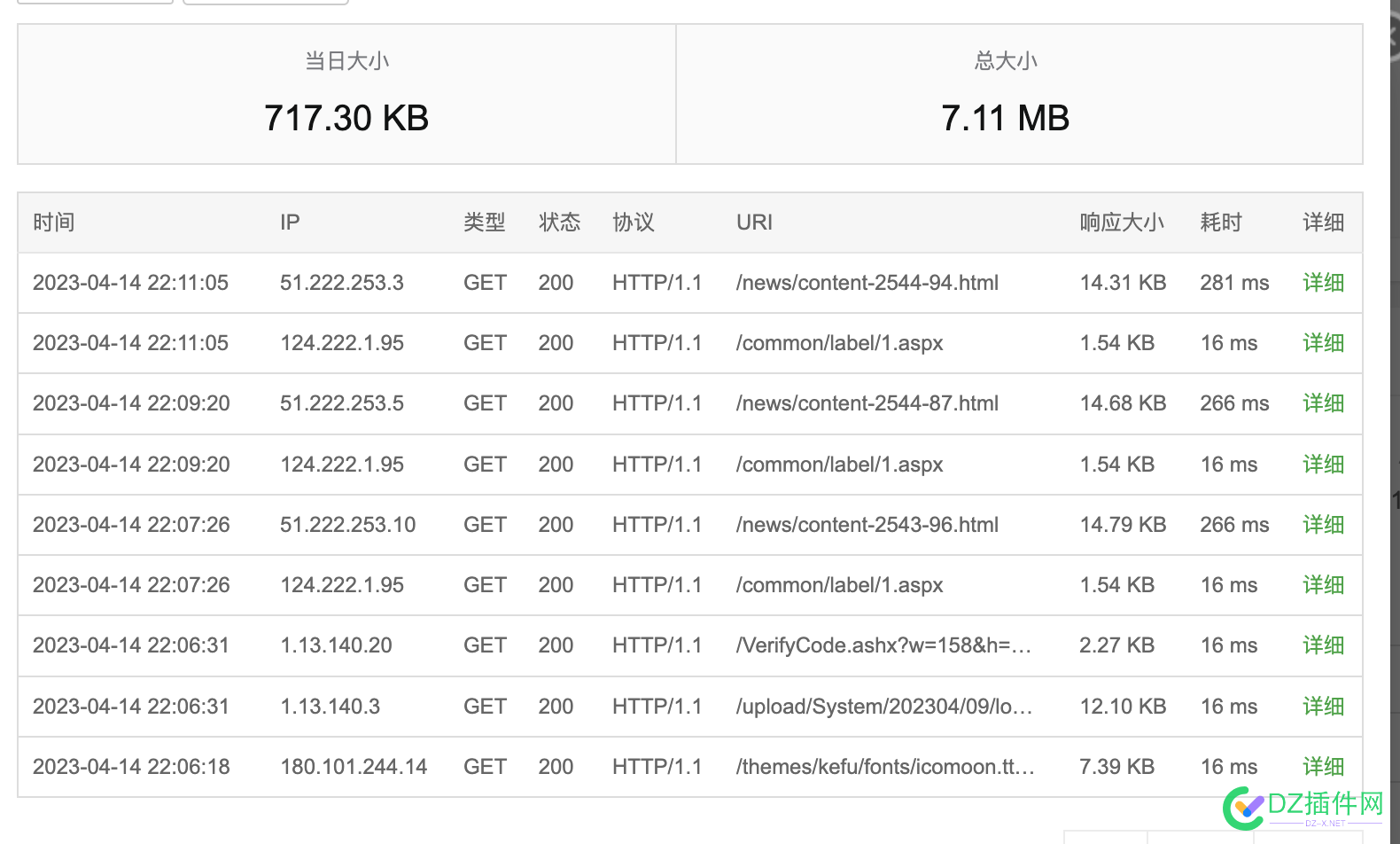The width and height of the screenshot is (1400, 844).
Task: Open details for 22:09:20 /common/label/1.aspx row
Action: point(1323,465)
